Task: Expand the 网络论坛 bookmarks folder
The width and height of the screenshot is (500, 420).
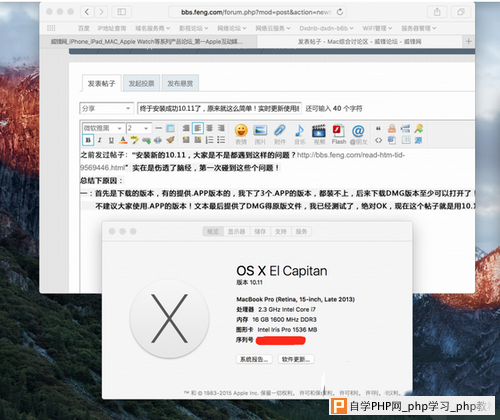Action: click(x=232, y=28)
